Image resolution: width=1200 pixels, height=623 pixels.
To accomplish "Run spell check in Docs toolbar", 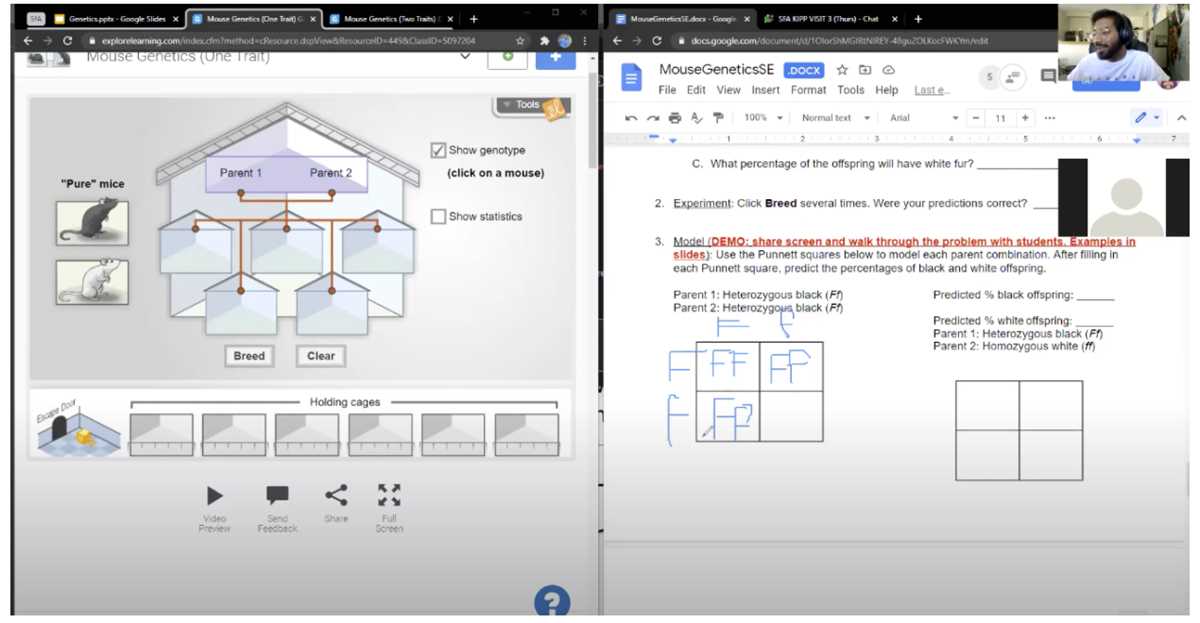I will (x=697, y=118).
